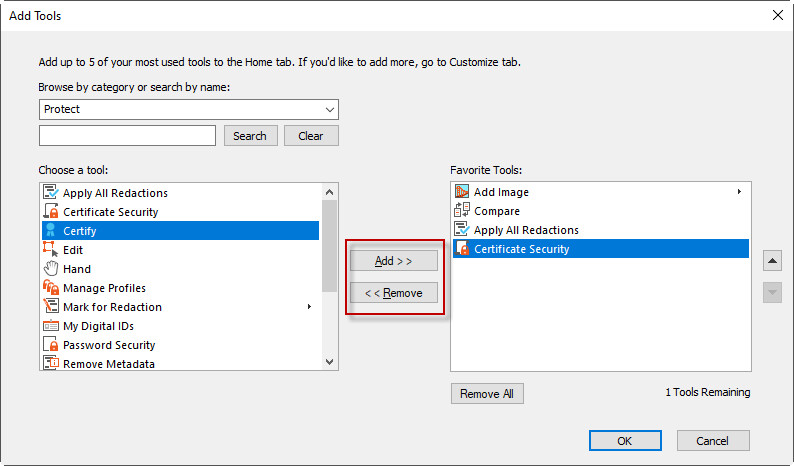Viewport: 794px width, 466px height.
Task: Click the Password Security lock icon
Action: (x=51, y=345)
